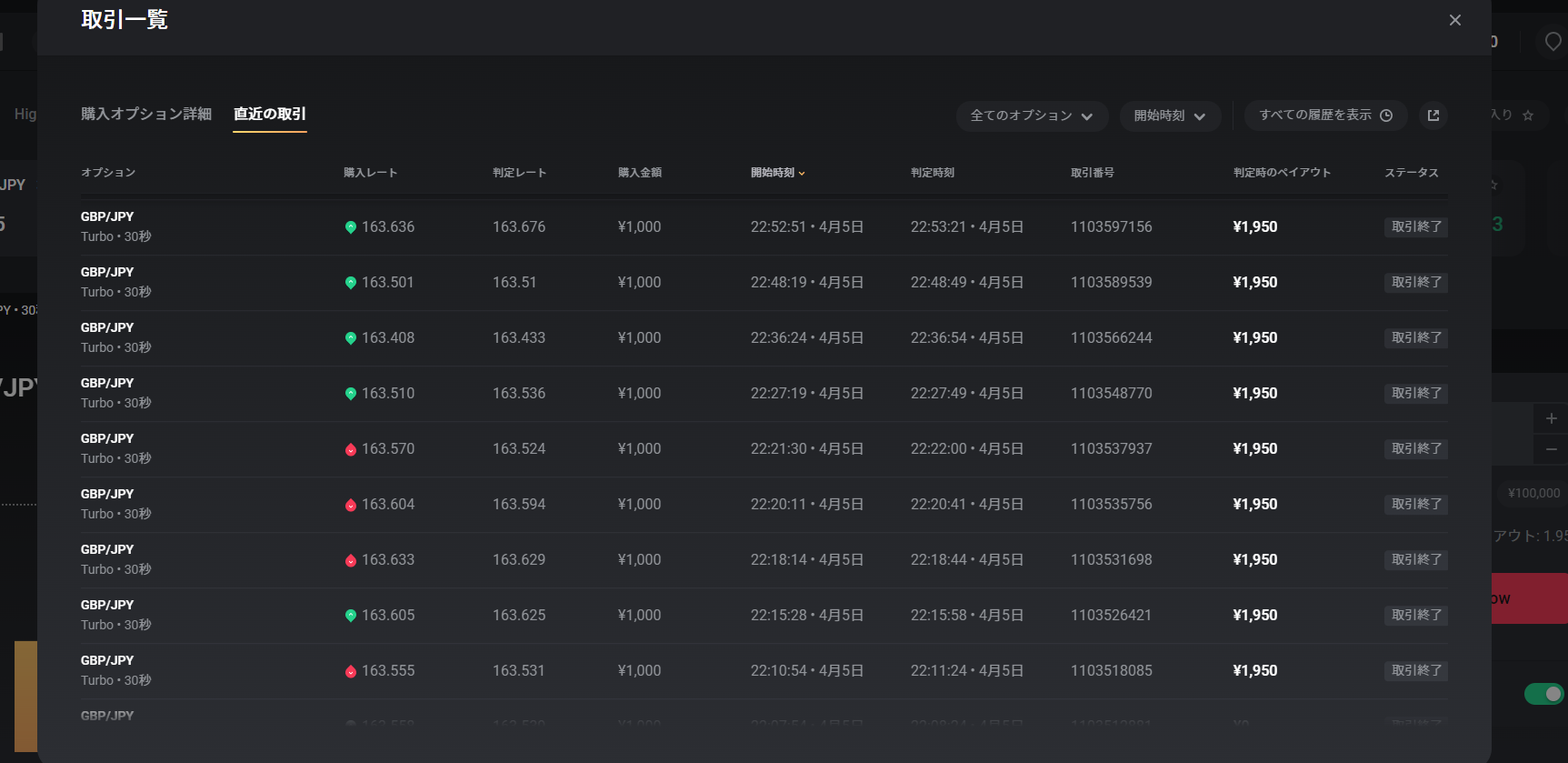The image size is (1568, 763).
Task: Click clock icon in すべての履歴を表示
Action: click(1386, 115)
